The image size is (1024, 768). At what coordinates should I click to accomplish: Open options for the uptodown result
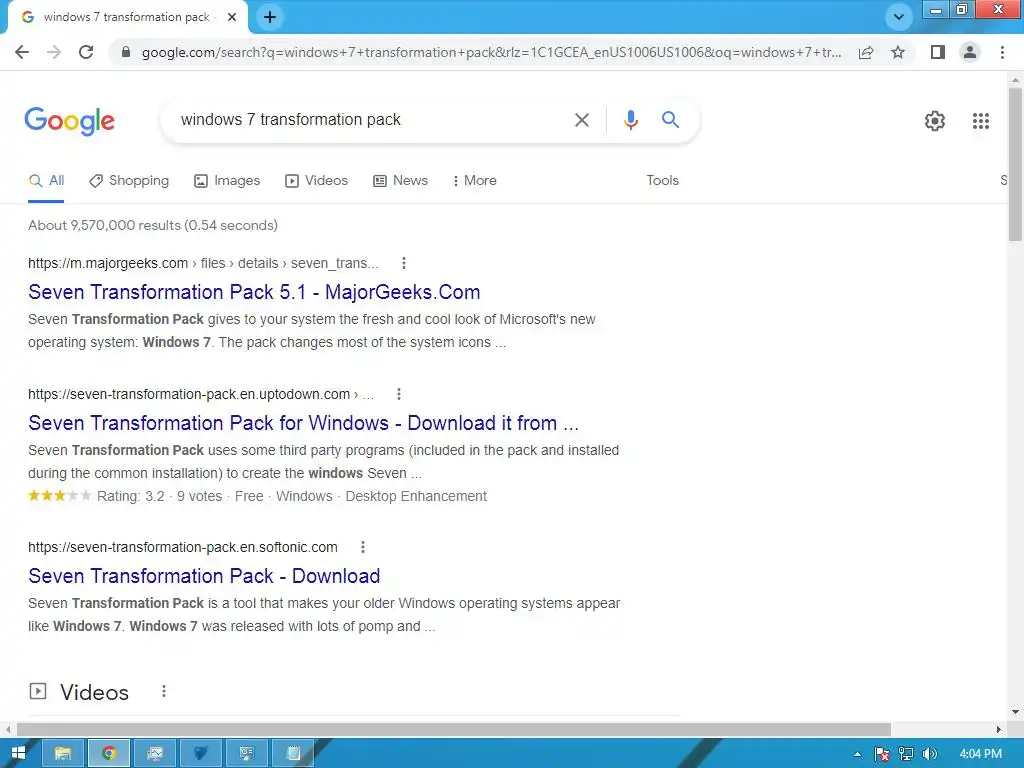click(398, 394)
